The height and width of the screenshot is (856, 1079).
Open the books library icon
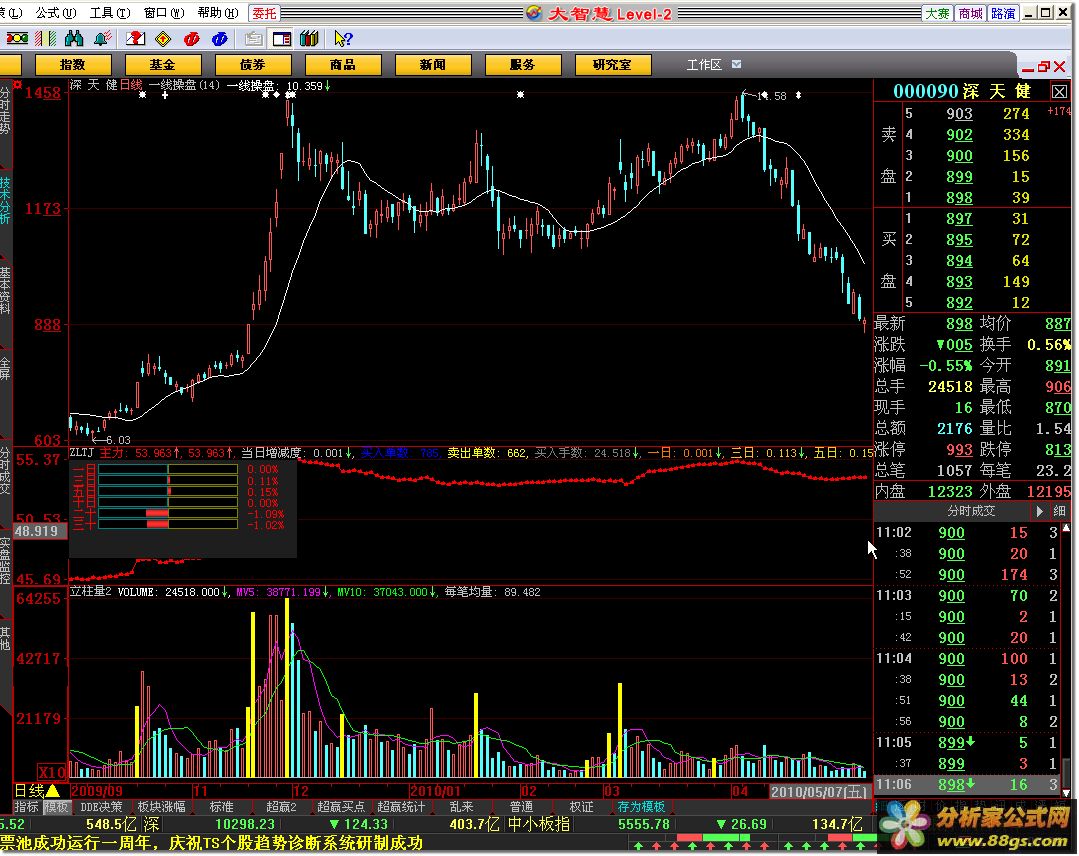coord(309,39)
